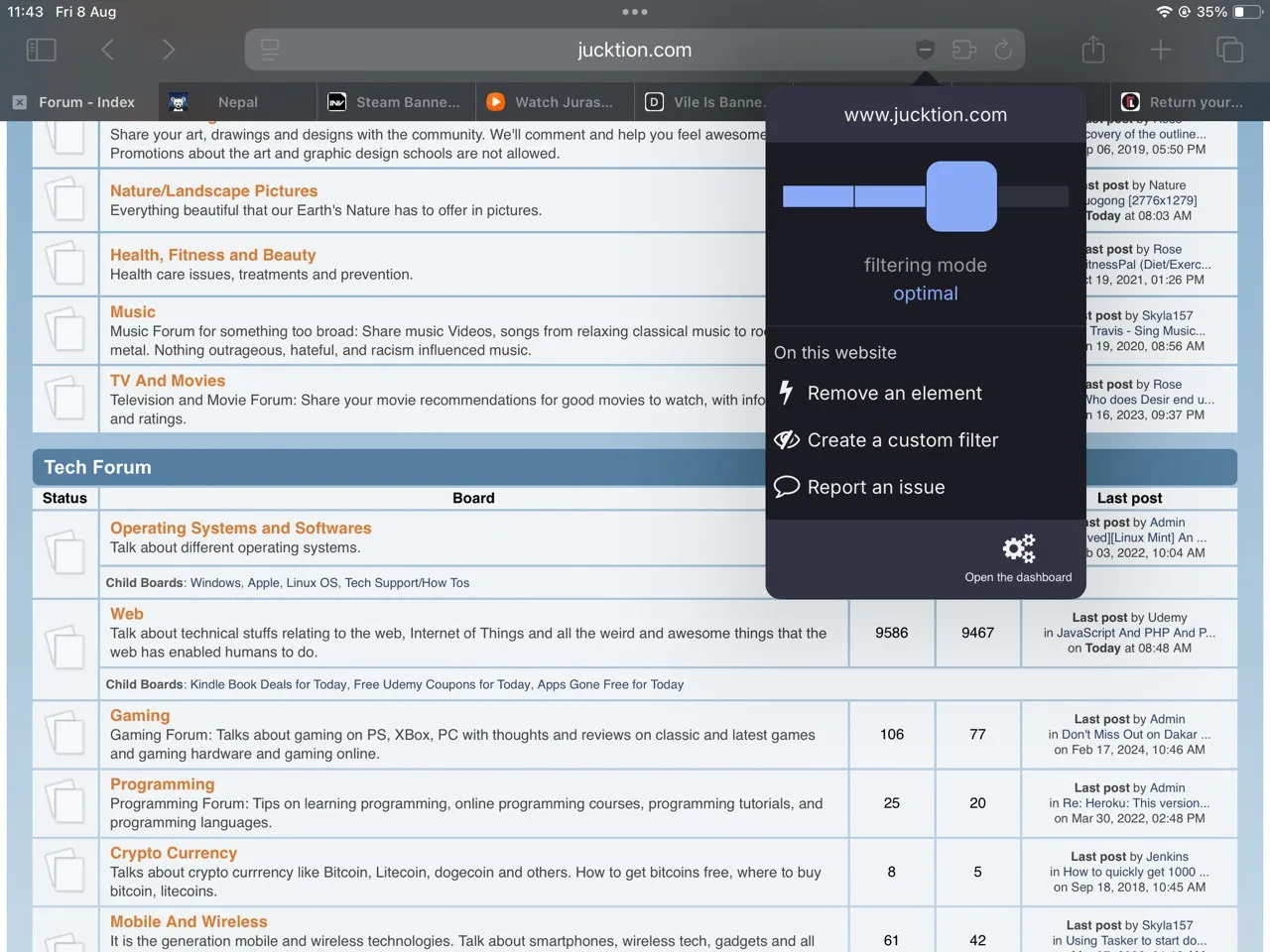Viewport: 1270px width, 952px height.
Task: Click the Open the dashboard label
Action: (x=1018, y=577)
